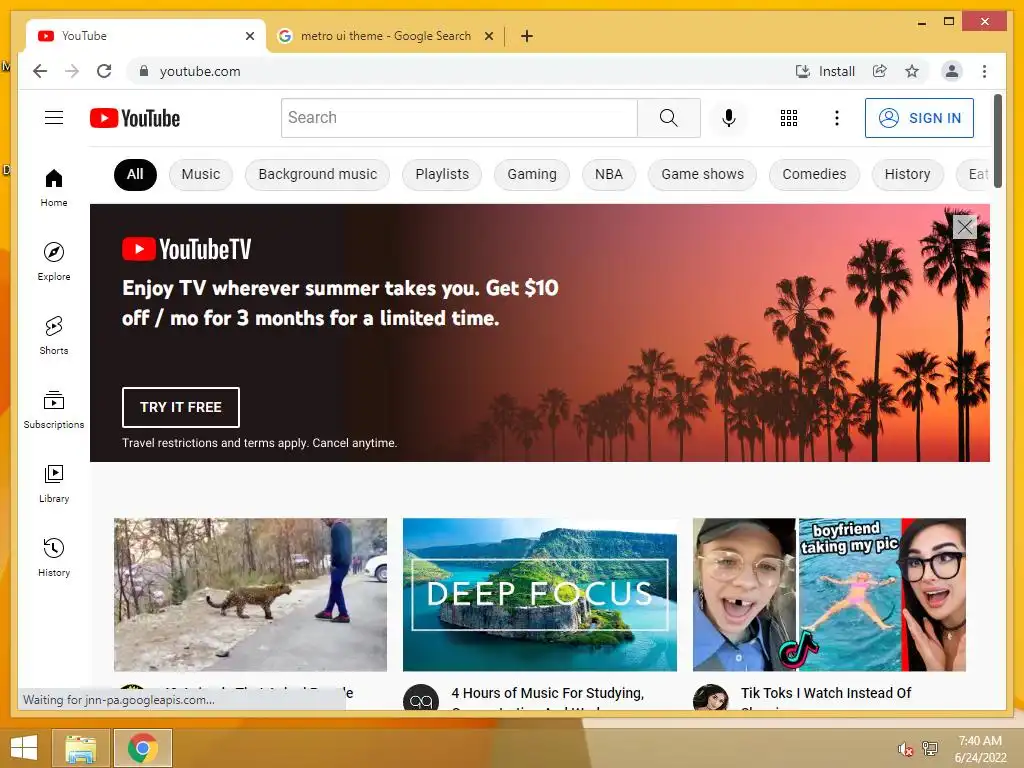Image resolution: width=1024 pixels, height=768 pixels.
Task: Click the address bar URL youtube.com
Action: [x=200, y=71]
